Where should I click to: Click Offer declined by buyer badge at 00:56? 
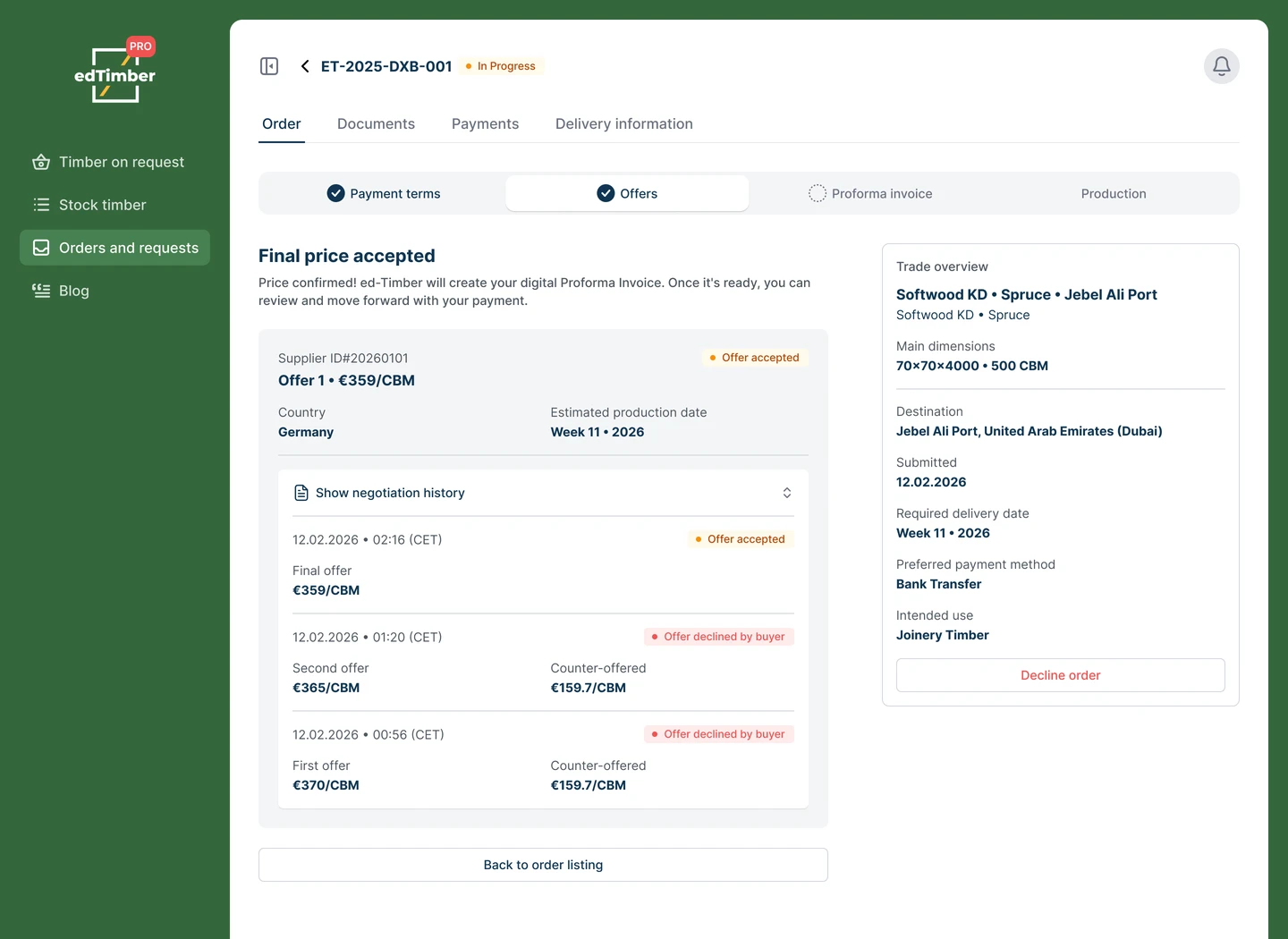click(x=719, y=734)
